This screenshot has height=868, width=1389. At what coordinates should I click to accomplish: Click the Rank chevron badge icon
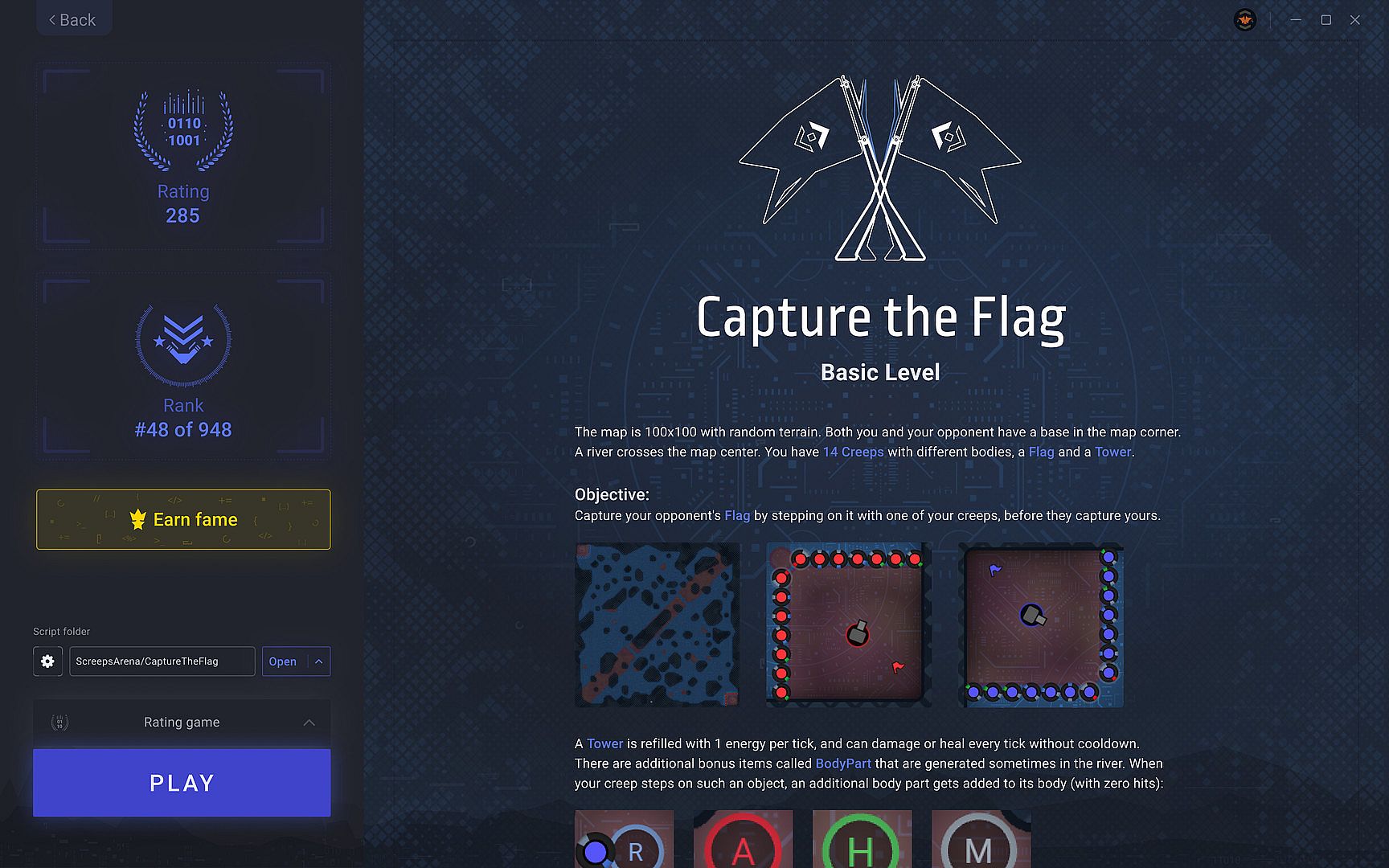183,345
